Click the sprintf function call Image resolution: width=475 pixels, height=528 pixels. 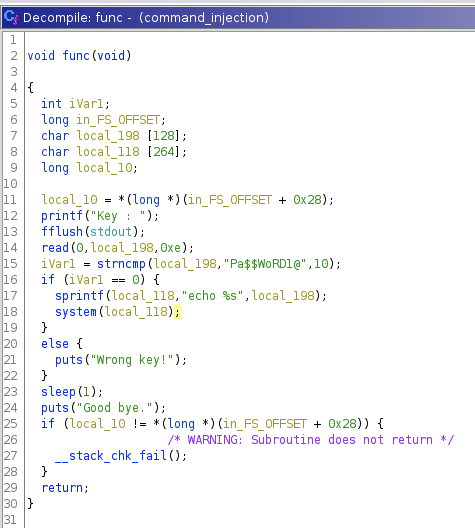[79, 296]
